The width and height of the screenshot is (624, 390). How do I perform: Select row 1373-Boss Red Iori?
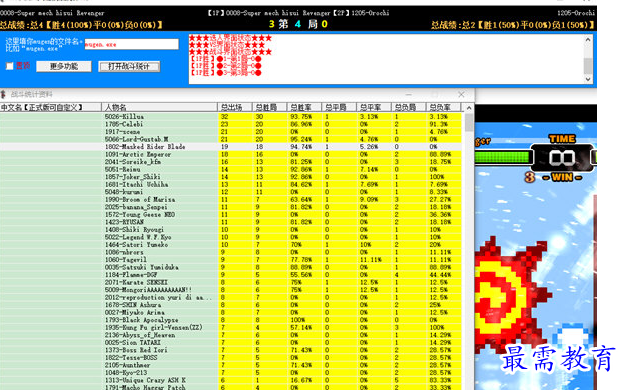click(x=231, y=351)
